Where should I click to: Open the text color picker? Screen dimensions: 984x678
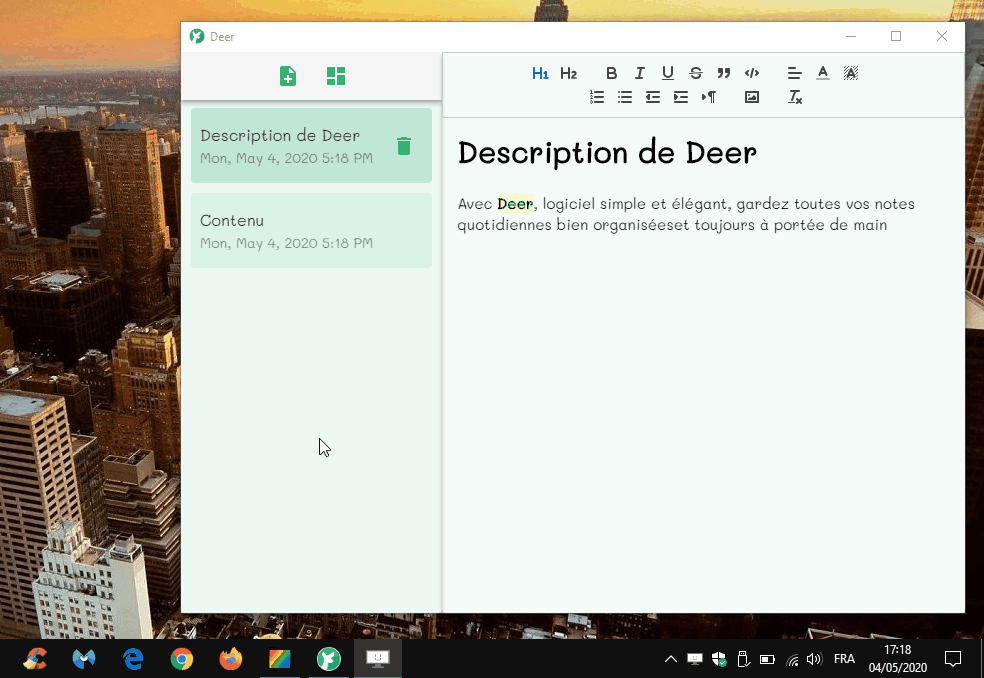tap(823, 73)
